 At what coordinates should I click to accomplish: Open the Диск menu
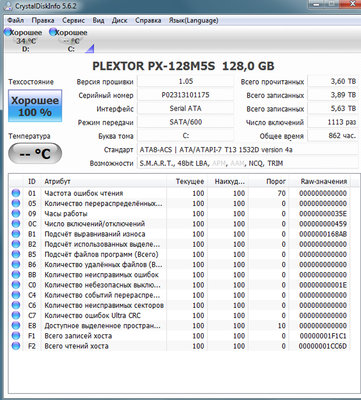pos(119,20)
